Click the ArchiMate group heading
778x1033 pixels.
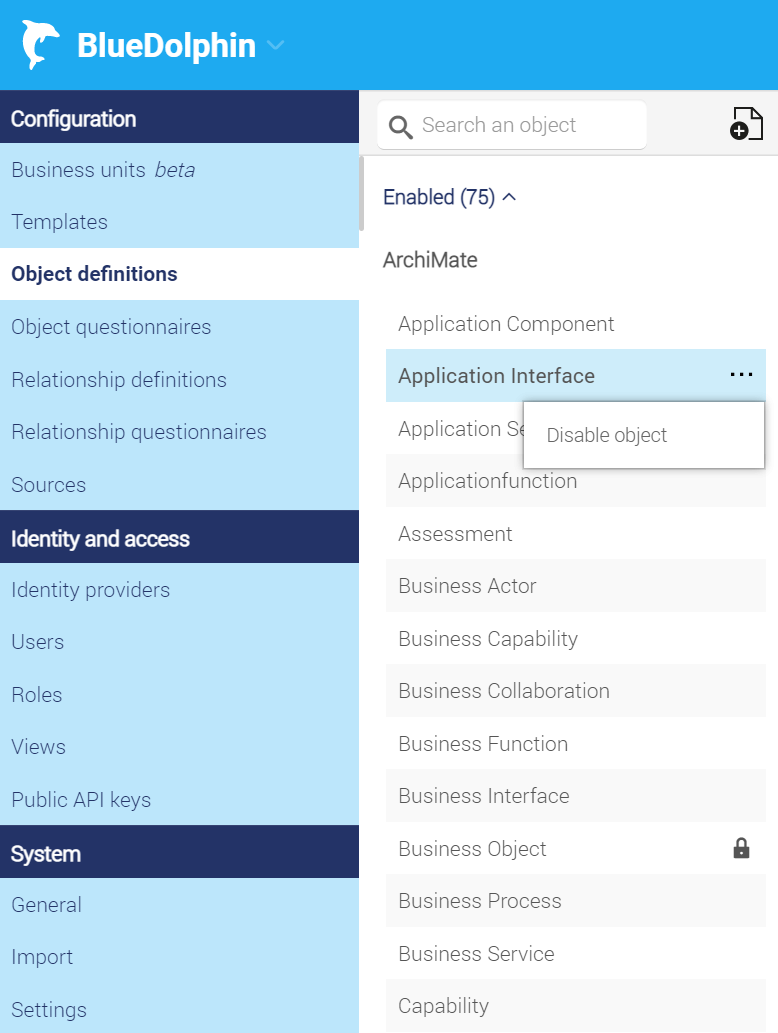(x=430, y=260)
